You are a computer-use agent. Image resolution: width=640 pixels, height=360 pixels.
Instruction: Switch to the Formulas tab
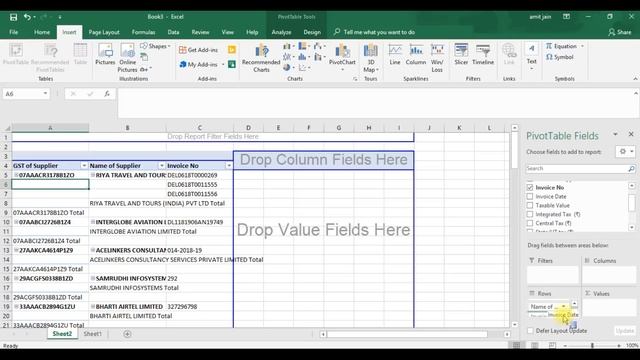click(143, 32)
